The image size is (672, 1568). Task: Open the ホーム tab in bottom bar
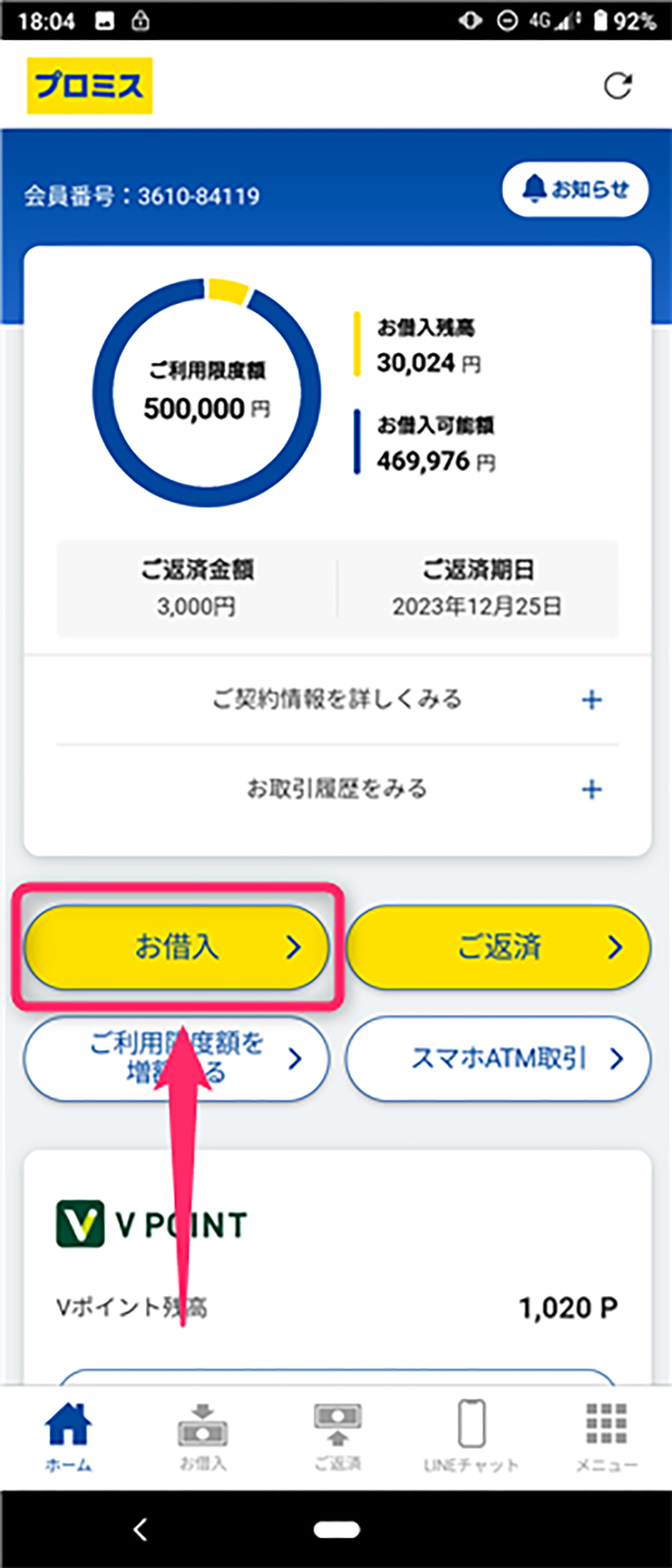68,1436
